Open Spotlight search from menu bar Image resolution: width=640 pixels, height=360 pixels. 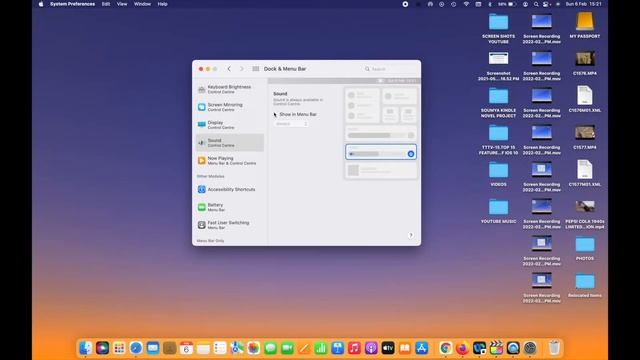[536, 4]
